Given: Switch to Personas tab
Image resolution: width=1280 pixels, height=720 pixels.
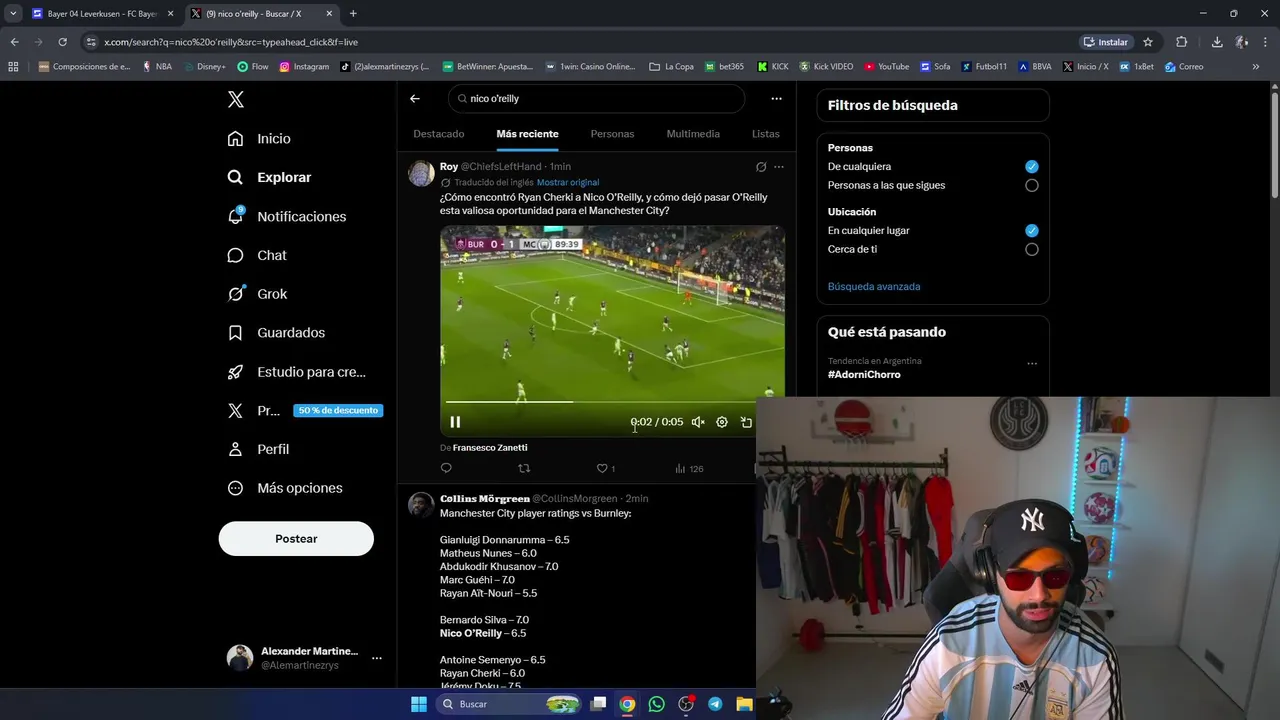Looking at the screenshot, I should 612,134.
